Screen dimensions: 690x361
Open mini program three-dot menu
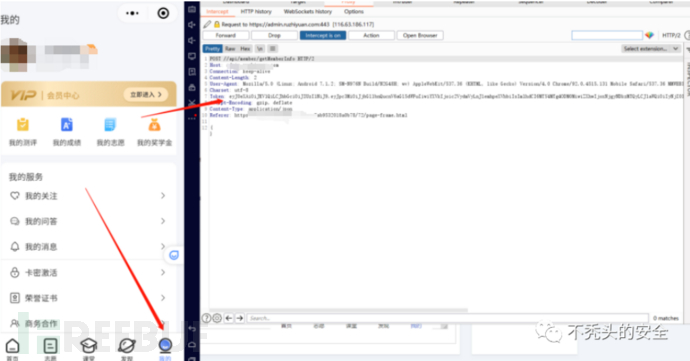(x=132, y=13)
